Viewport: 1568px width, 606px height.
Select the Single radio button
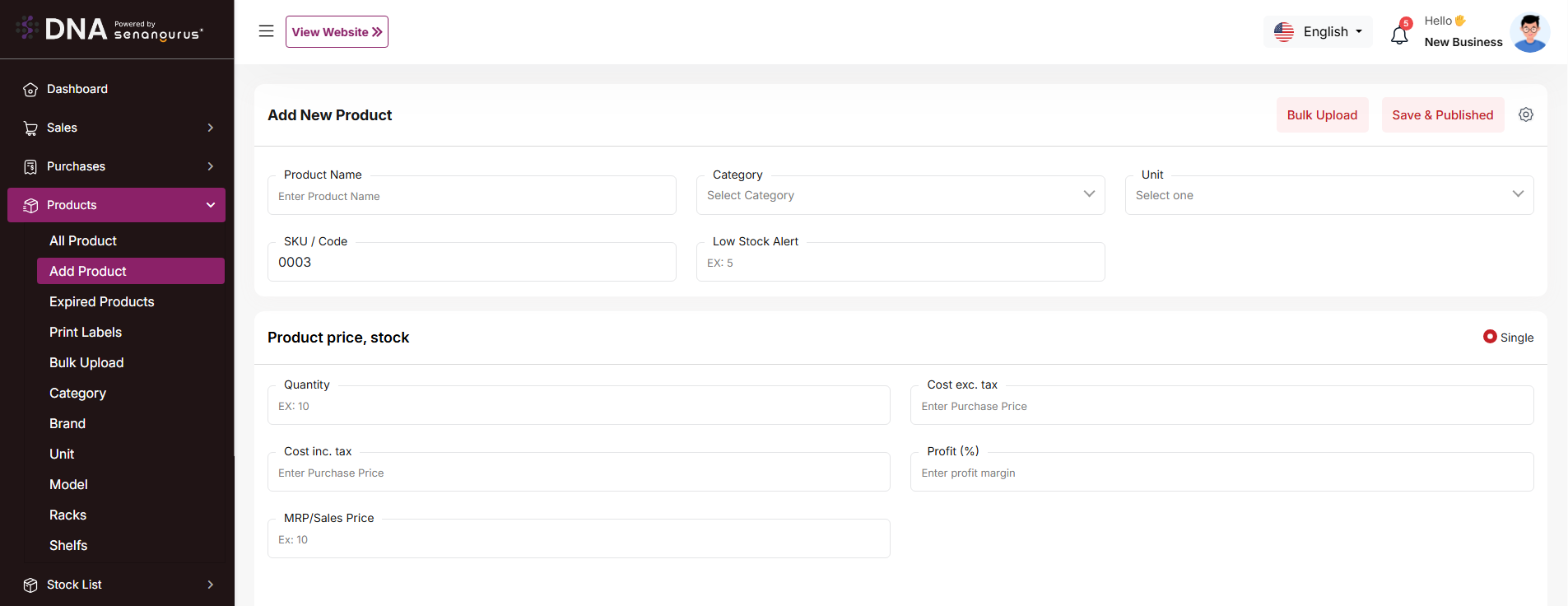(1490, 337)
